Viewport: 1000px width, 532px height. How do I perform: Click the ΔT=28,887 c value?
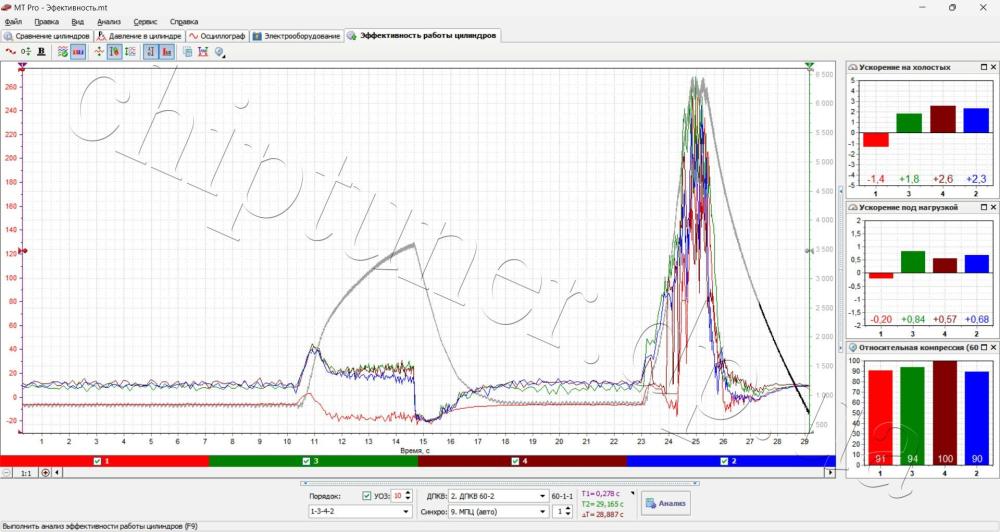click(602, 514)
